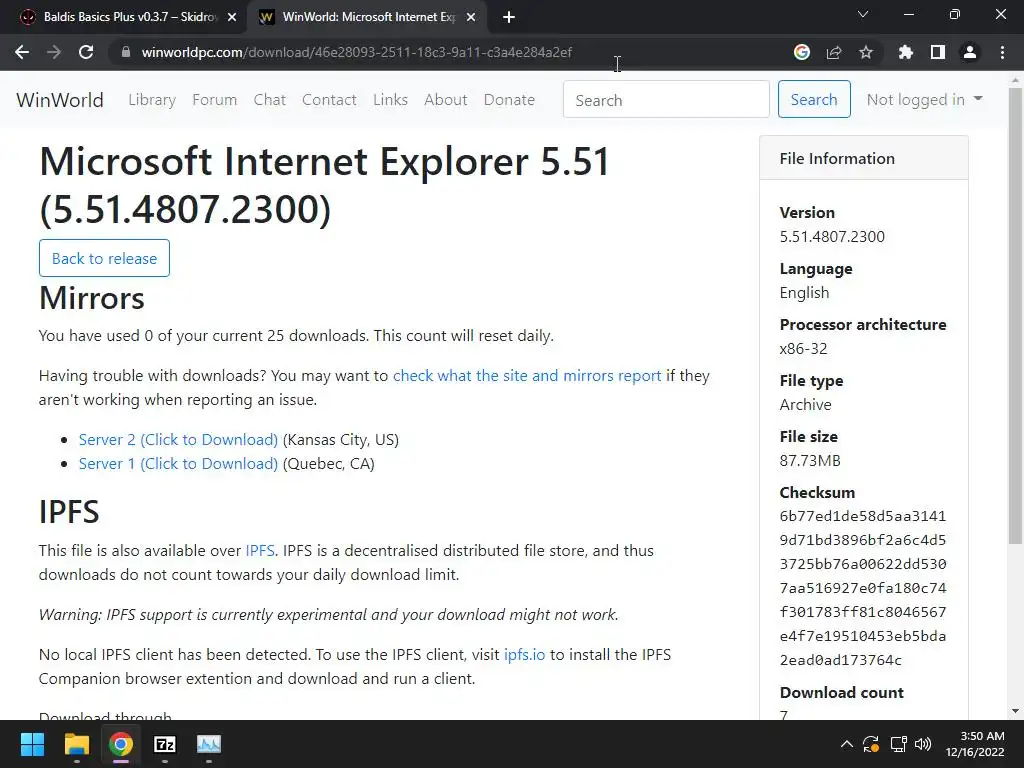Open the Donate nav item
The width and height of the screenshot is (1024, 768).
tap(509, 100)
